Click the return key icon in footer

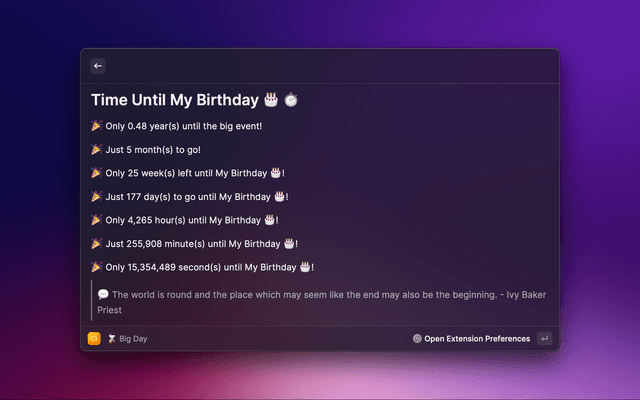coord(544,338)
